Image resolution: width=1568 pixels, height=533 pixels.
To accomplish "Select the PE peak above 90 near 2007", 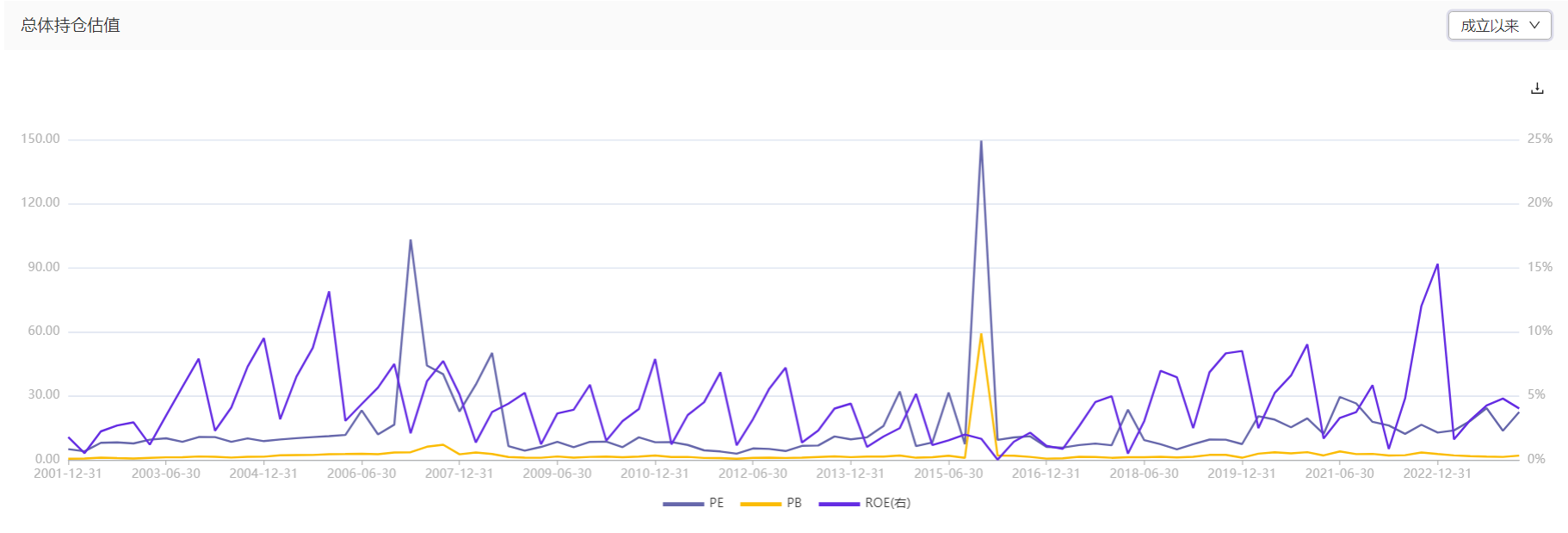I will [x=411, y=240].
